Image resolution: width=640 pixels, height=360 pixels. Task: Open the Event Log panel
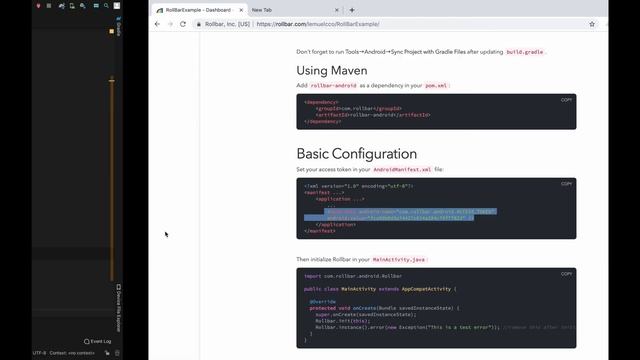[98, 341]
